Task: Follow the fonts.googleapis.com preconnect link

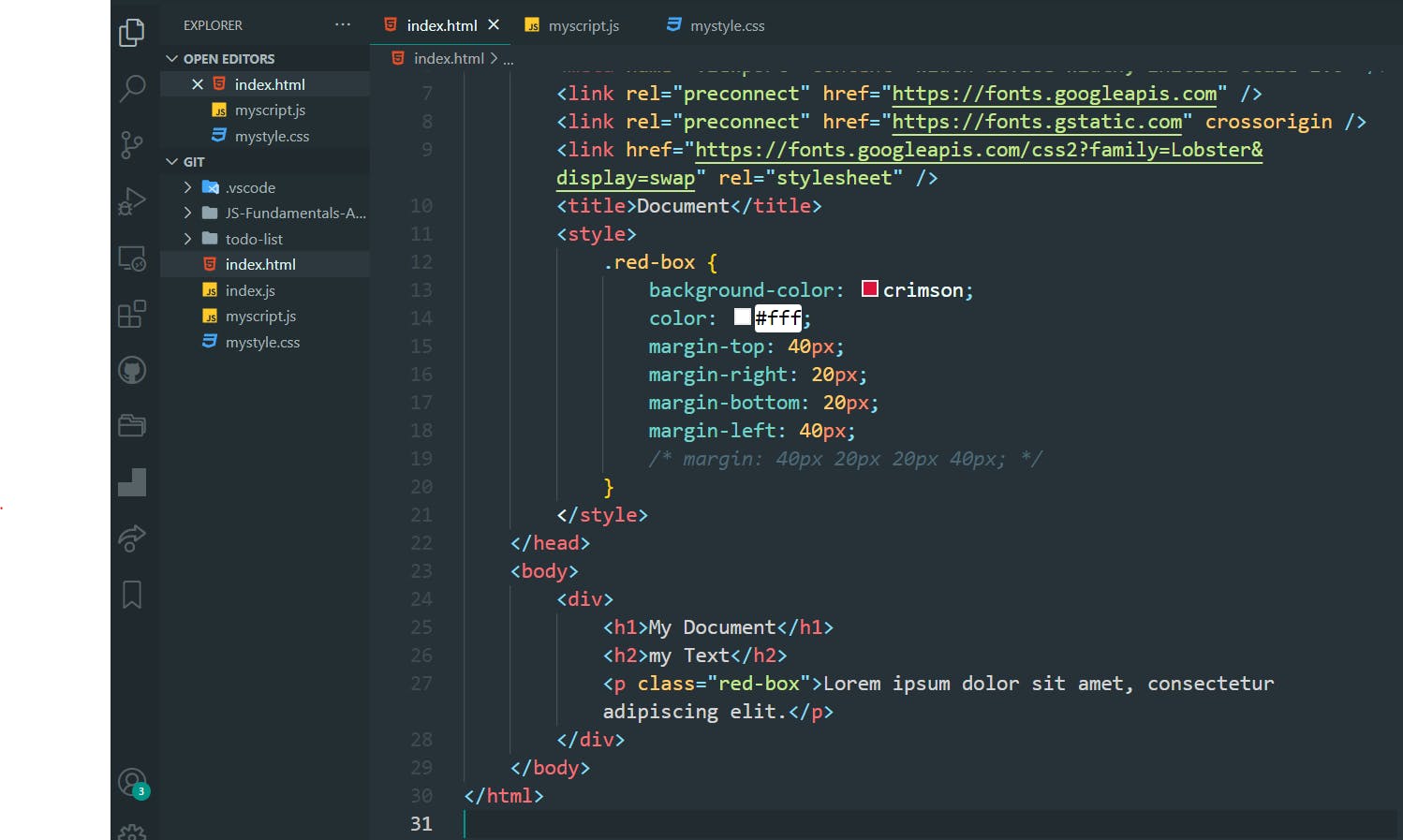Action: pos(1055,94)
